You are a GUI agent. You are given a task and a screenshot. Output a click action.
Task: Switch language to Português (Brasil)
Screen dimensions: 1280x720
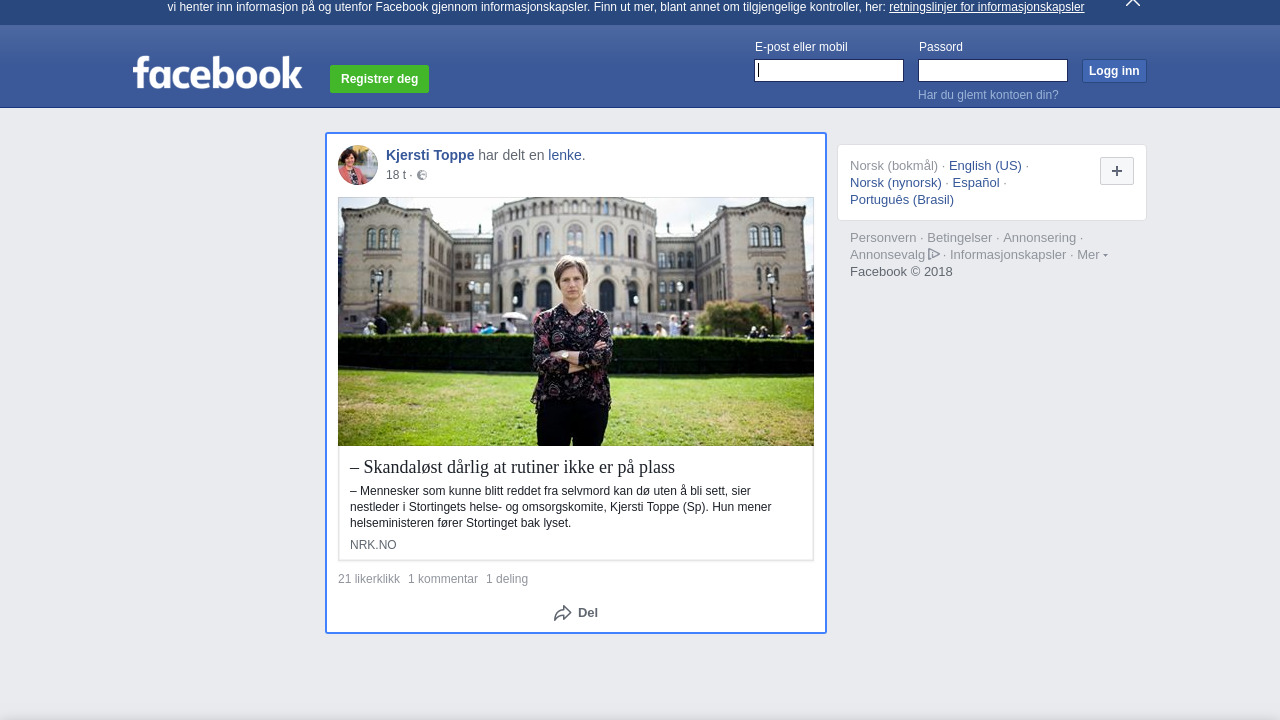pos(902,200)
